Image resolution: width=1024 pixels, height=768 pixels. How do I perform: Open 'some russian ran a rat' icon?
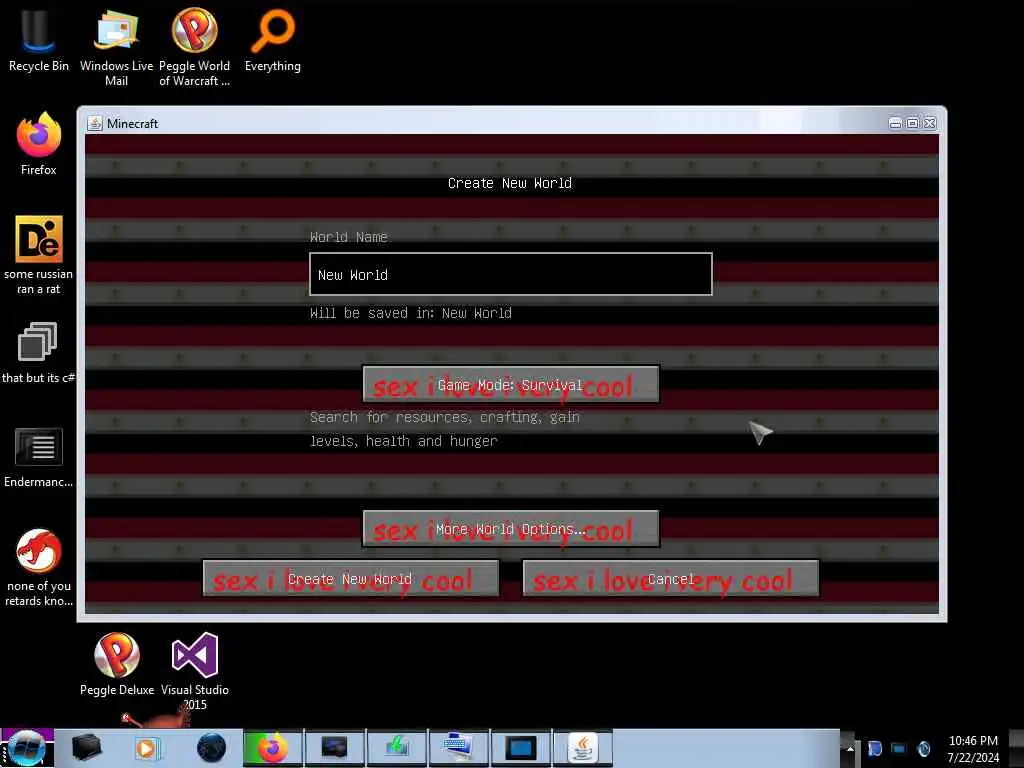pyautogui.click(x=39, y=255)
